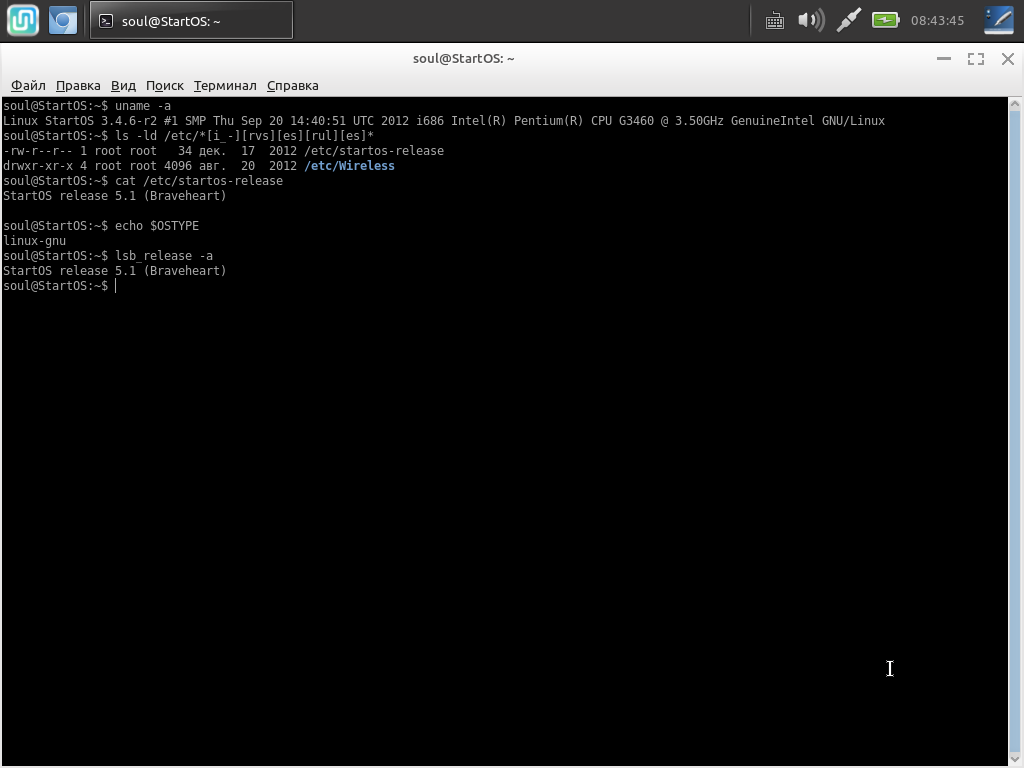1024x768 pixels.
Task: Open the desktop pager icon on panel
Action: [x=999, y=20]
